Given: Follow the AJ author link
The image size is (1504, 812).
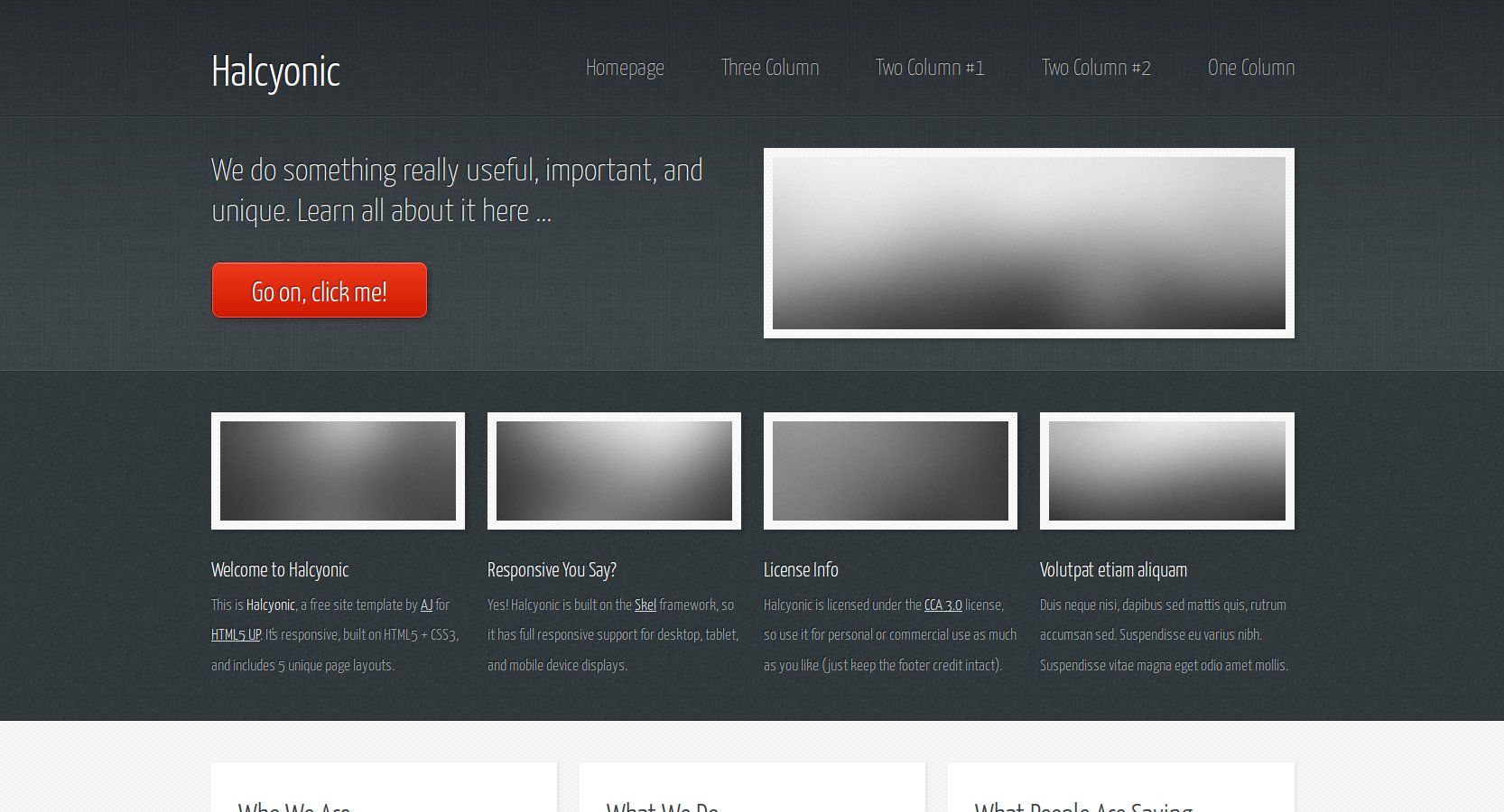Looking at the screenshot, I should [426, 605].
